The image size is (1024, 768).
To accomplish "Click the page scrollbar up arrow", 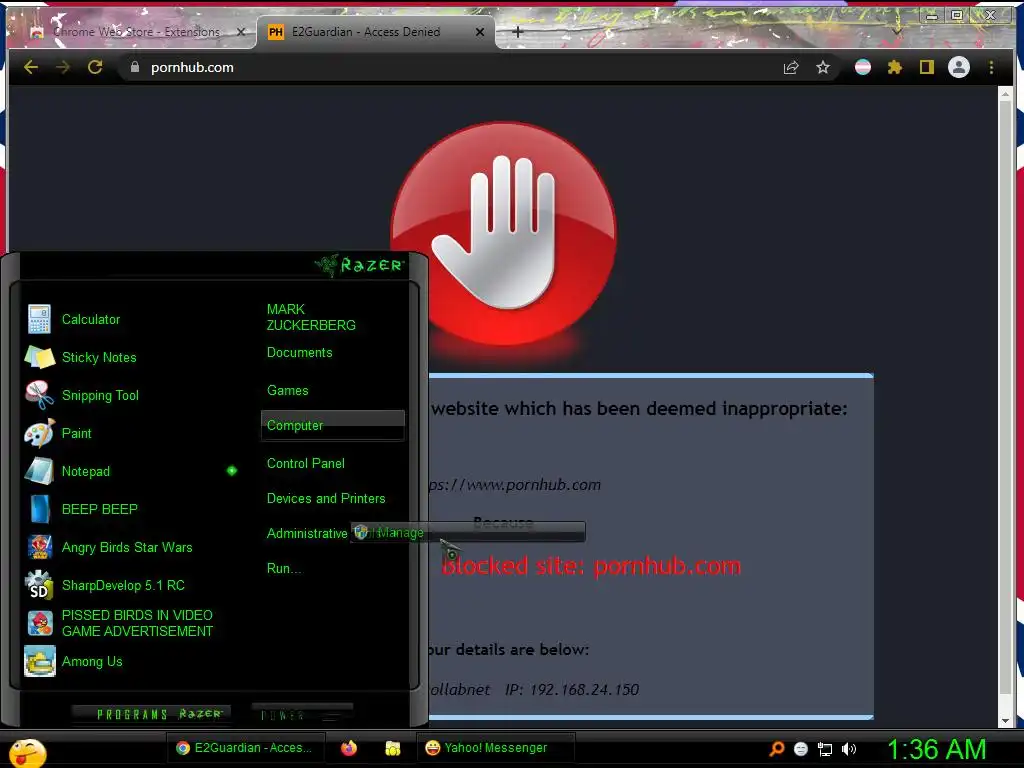I will [1006, 95].
